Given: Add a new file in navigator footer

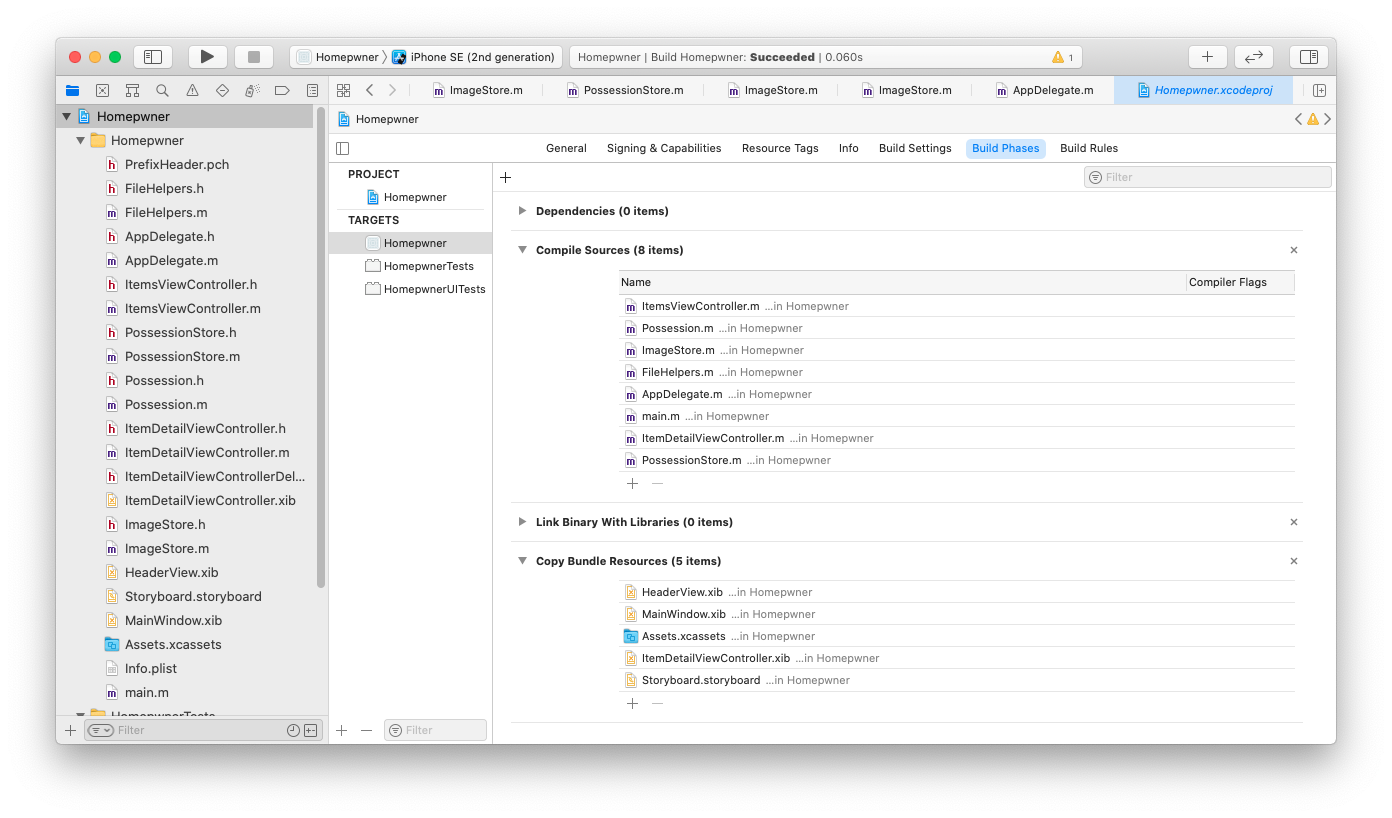Looking at the screenshot, I should coord(70,730).
